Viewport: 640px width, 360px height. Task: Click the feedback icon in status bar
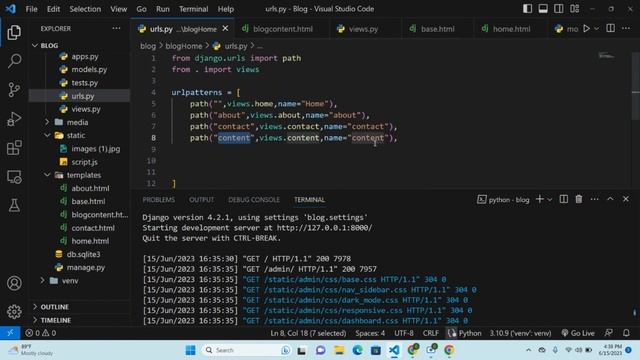pyautogui.click(x=609, y=333)
